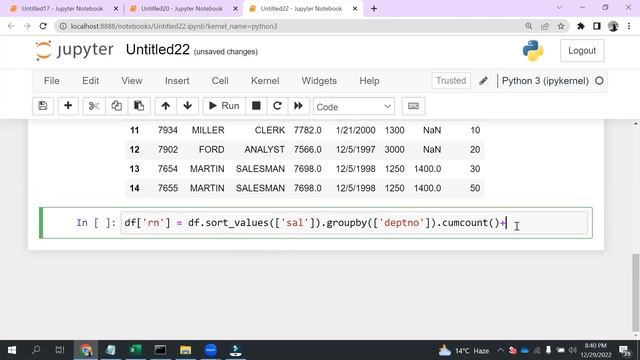
Task: Open the File menu
Action: point(51,81)
